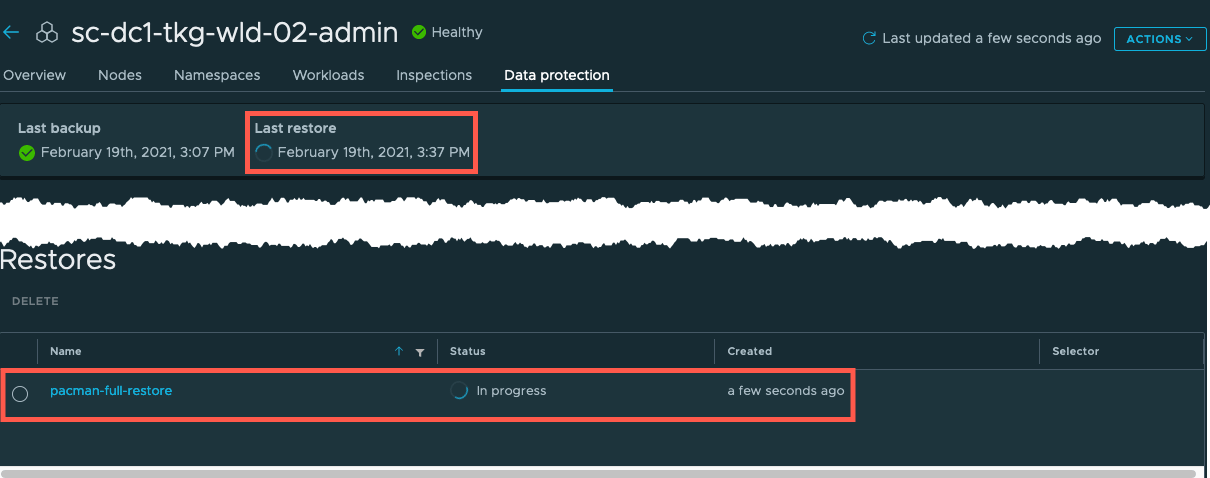Click the green Healthy status checkmark
Screen dimensions: 1210x478
pos(419,33)
